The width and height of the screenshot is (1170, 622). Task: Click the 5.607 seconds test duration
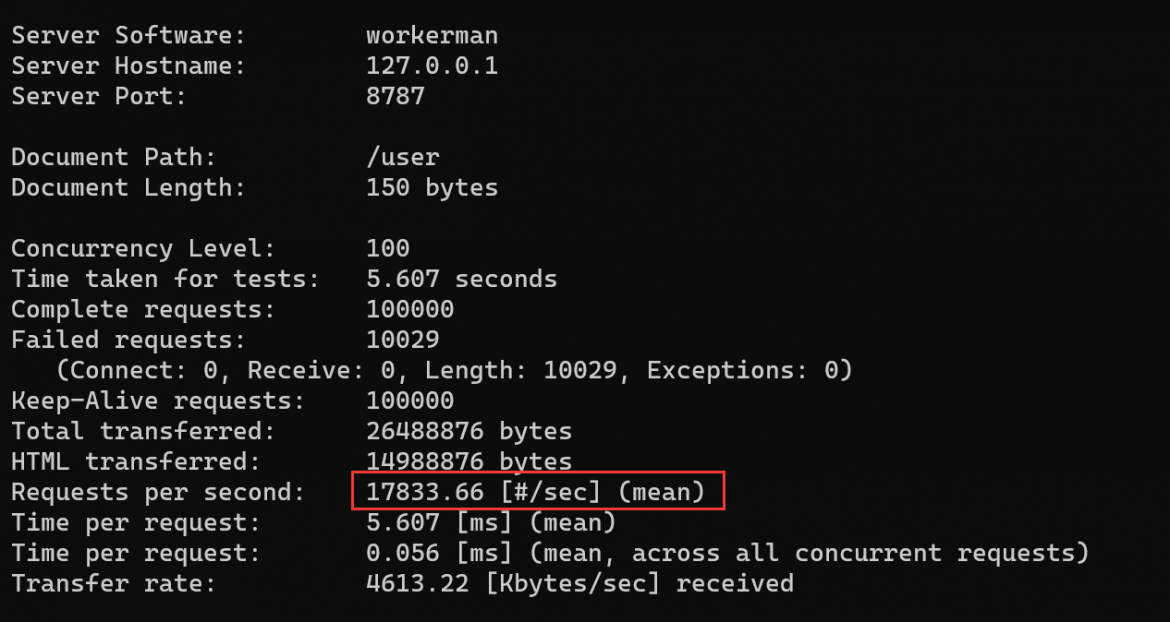pyautogui.click(x=462, y=279)
